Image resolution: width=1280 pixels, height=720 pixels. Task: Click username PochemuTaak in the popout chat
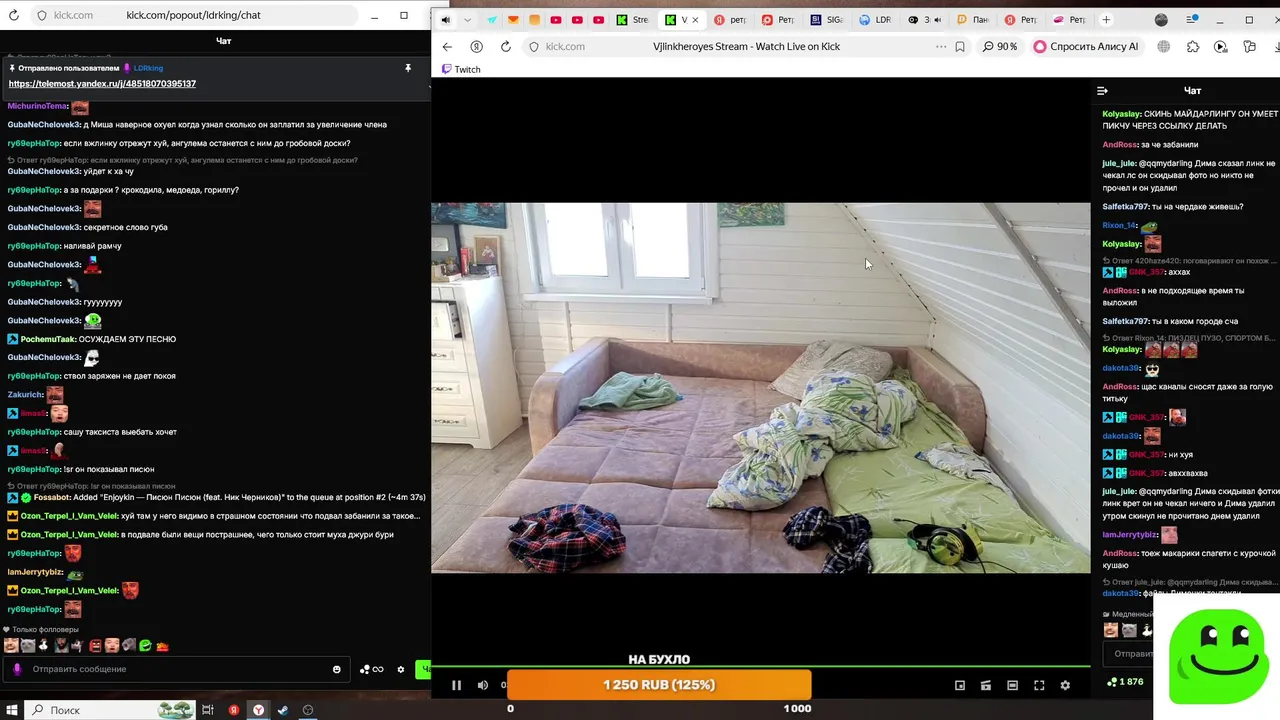(46, 339)
